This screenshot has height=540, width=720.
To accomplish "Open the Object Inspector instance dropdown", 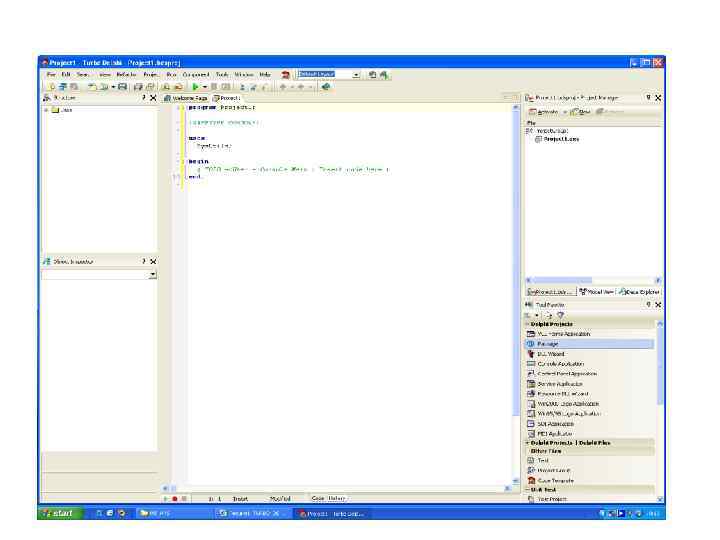I will click(x=152, y=275).
